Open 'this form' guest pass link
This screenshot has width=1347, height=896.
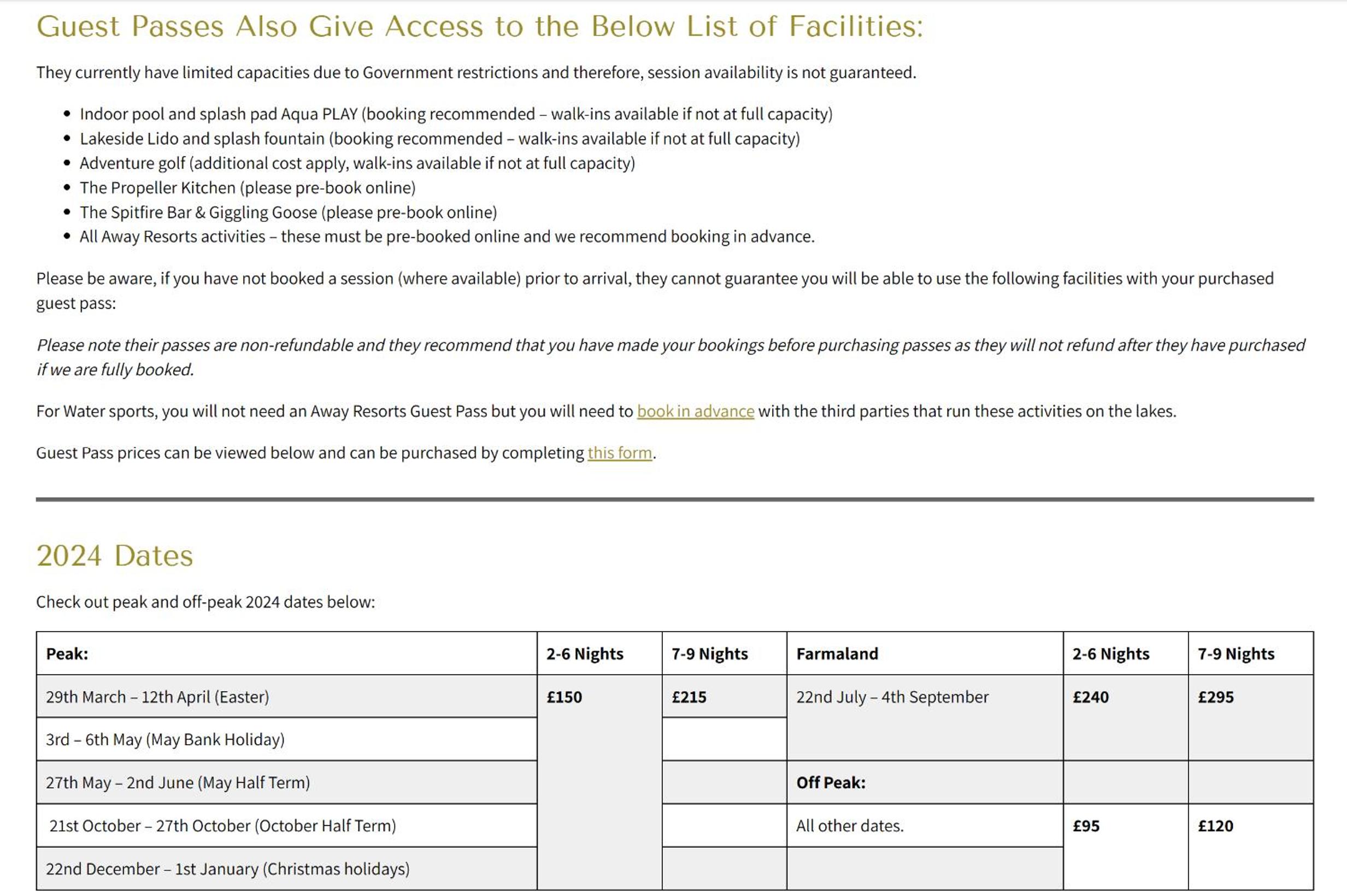[620, 453]
